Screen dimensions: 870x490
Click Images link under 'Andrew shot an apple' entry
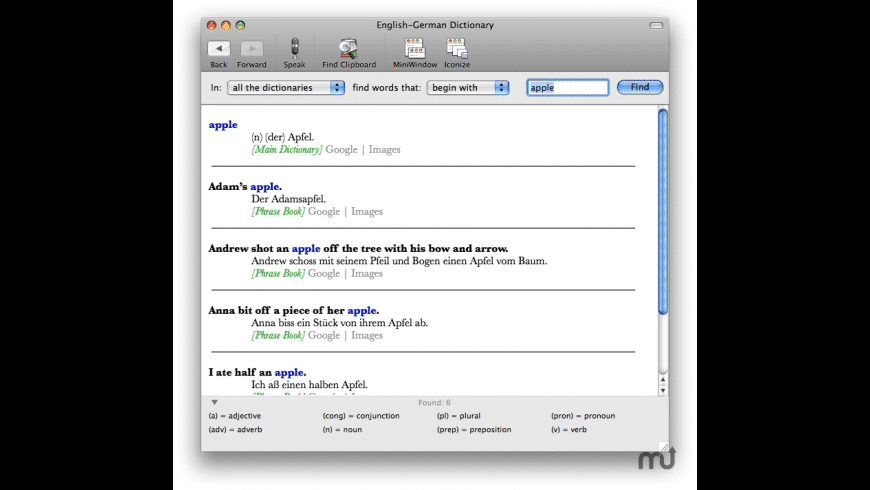coord(367,274)
